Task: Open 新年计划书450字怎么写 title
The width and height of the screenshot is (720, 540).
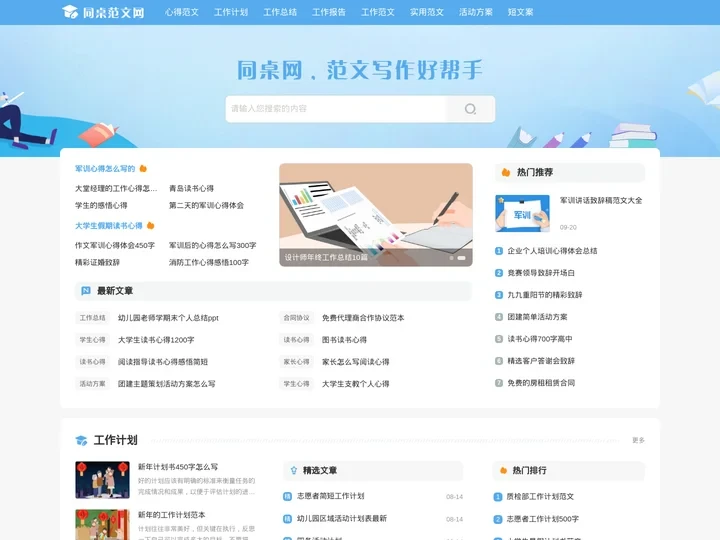Action: click(178, 467)
